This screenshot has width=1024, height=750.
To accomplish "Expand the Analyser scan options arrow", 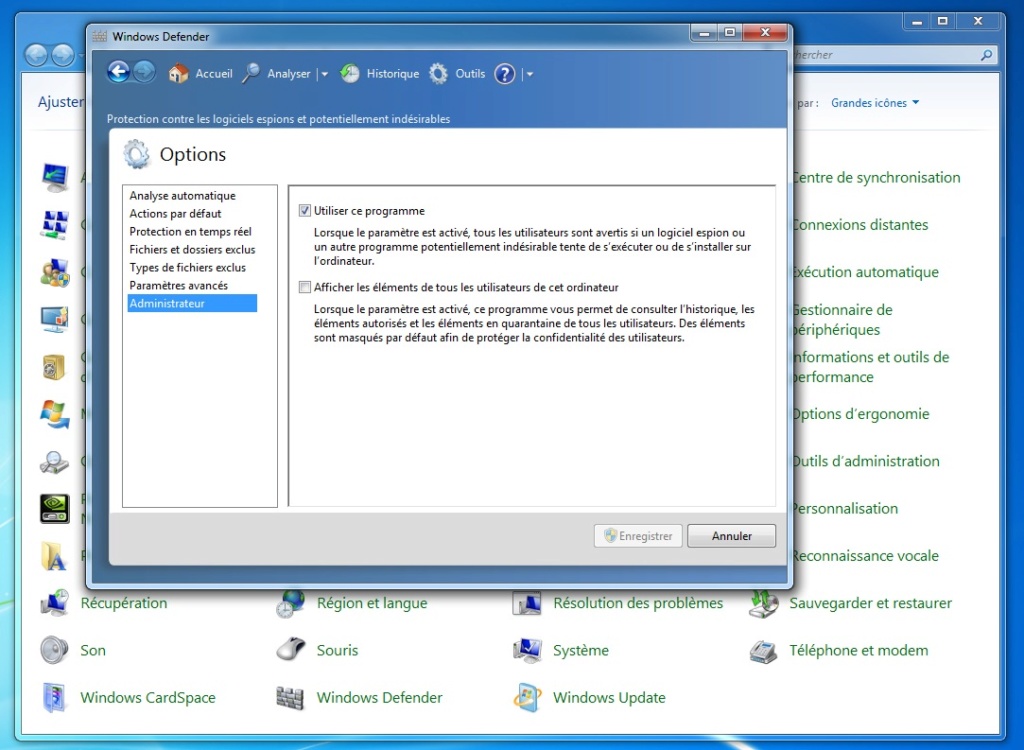I will 325,74.
